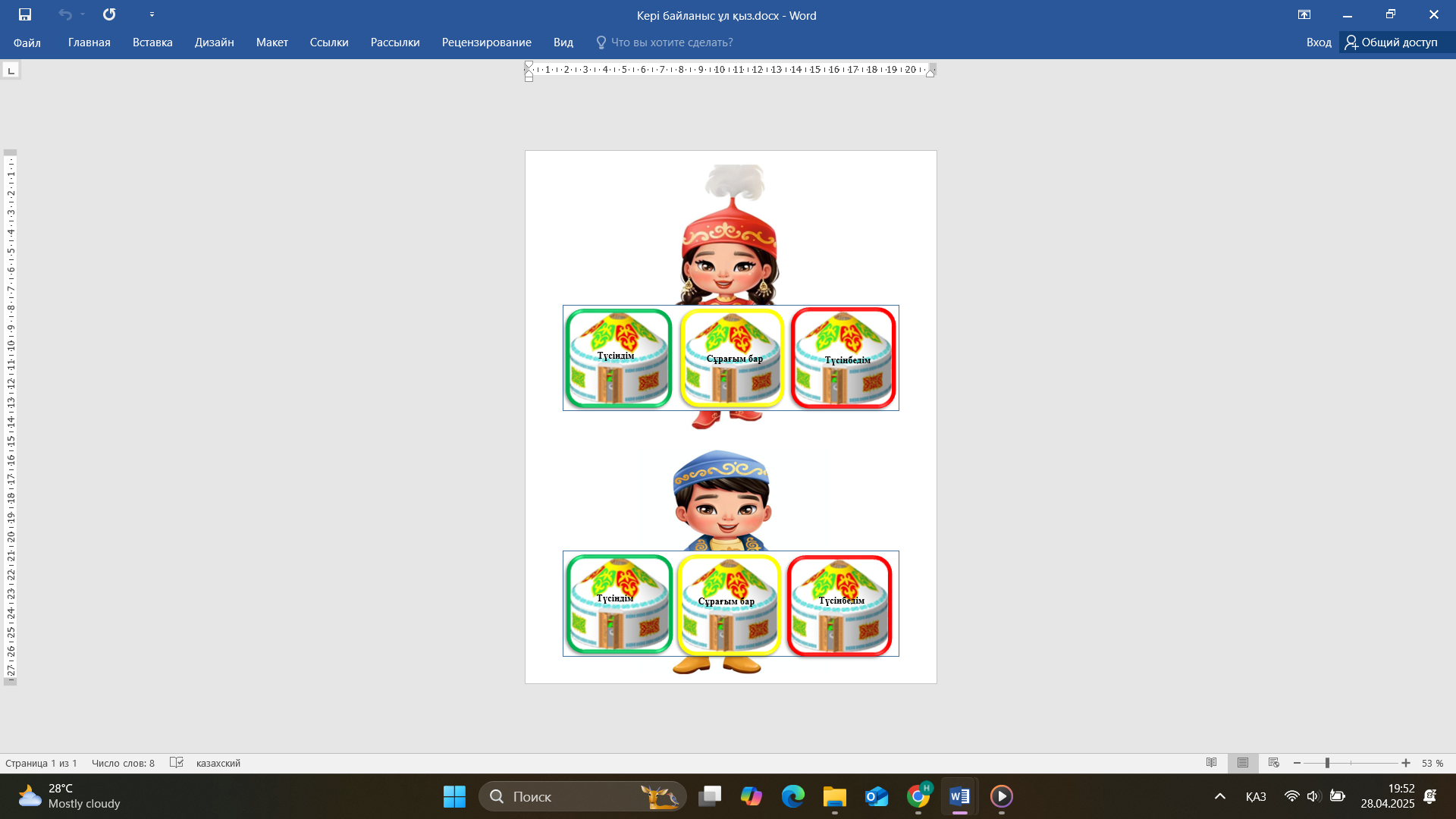Click the Вход sign-in link
Screen dimensions: 1456x819
(x=1318, y=42)
